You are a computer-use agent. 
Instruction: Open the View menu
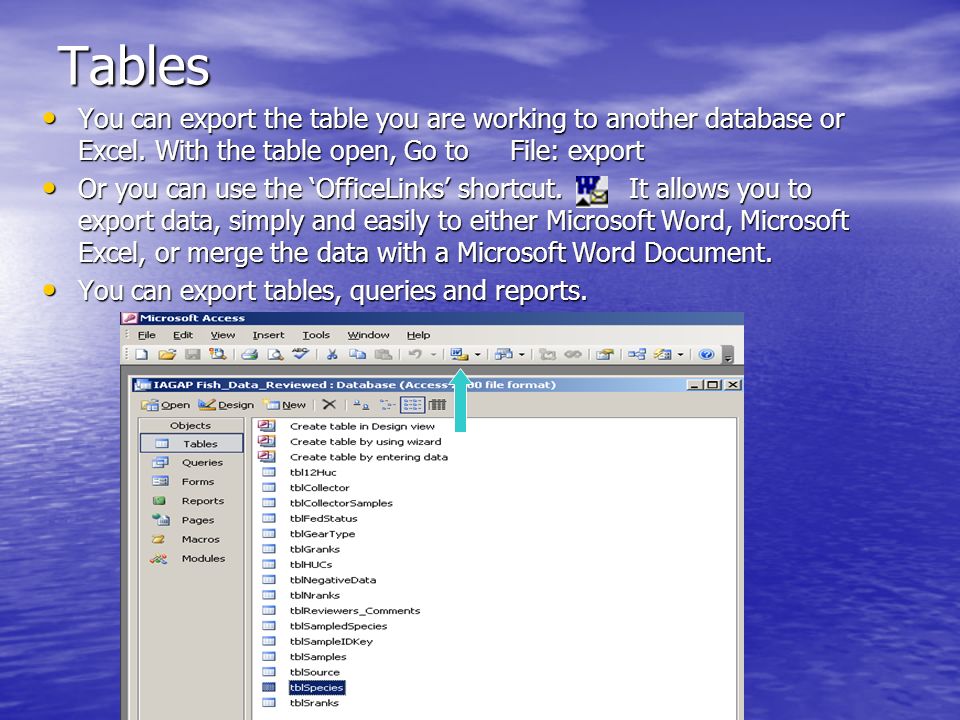222,335
